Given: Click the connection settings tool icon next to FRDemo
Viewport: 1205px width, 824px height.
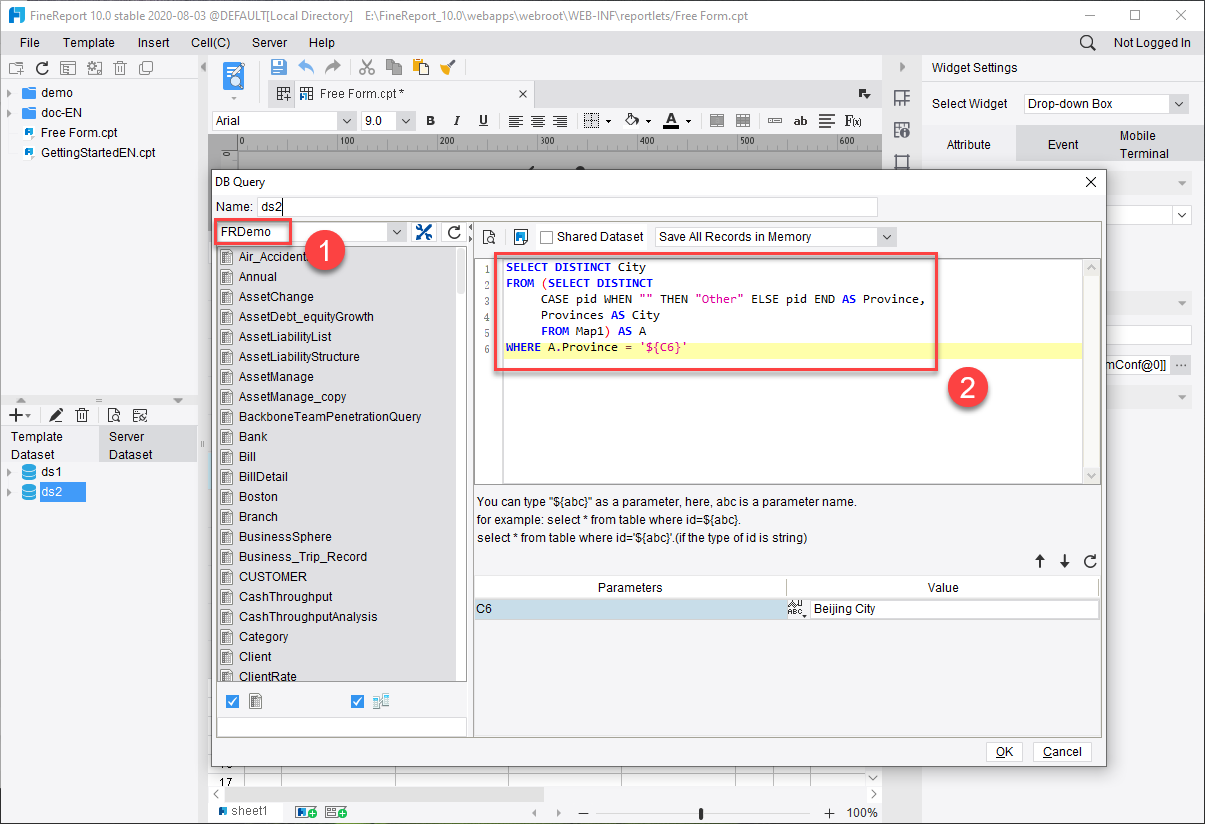Looking at the screenshot, I should pyautogui.click(x=424, y=232).
